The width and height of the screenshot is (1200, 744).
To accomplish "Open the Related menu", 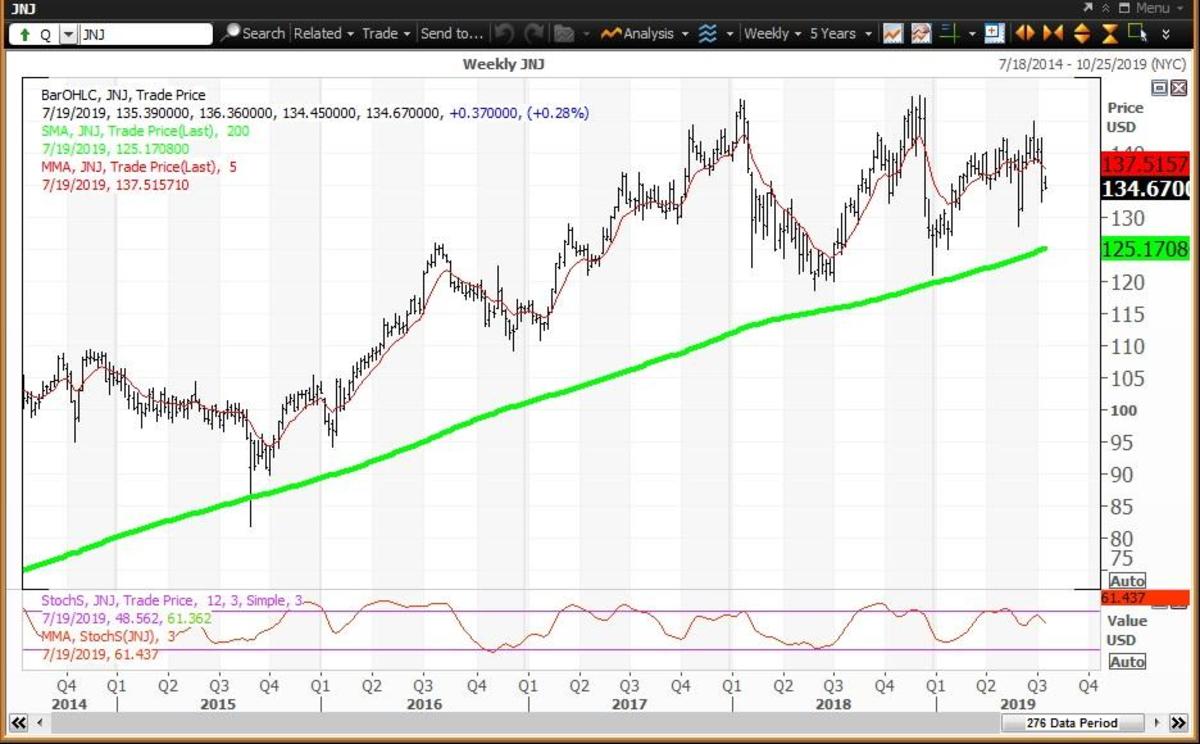I will 324,33.
